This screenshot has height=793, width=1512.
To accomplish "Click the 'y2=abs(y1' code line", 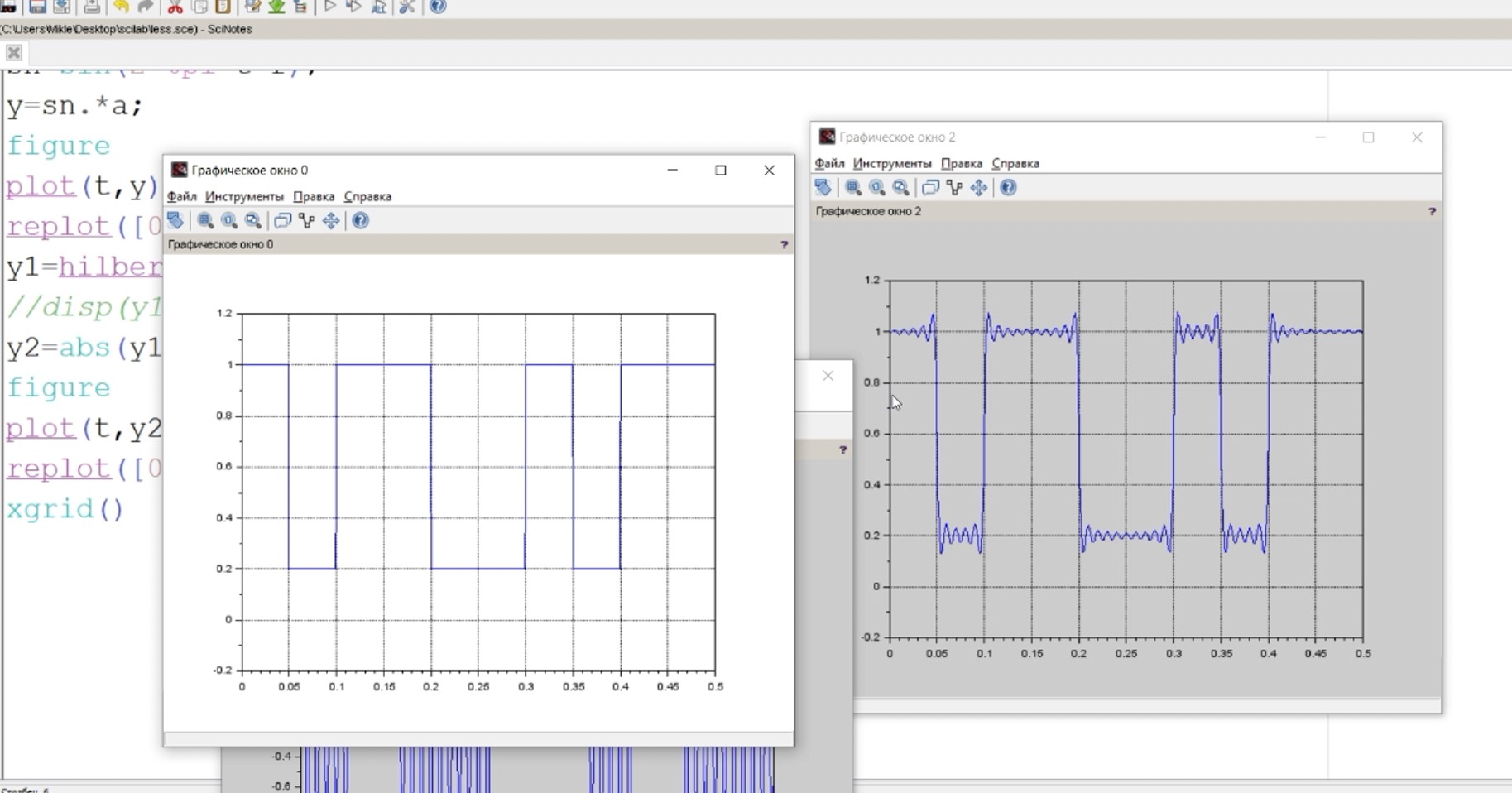I will pyautogui.click(x=84, y=348).
